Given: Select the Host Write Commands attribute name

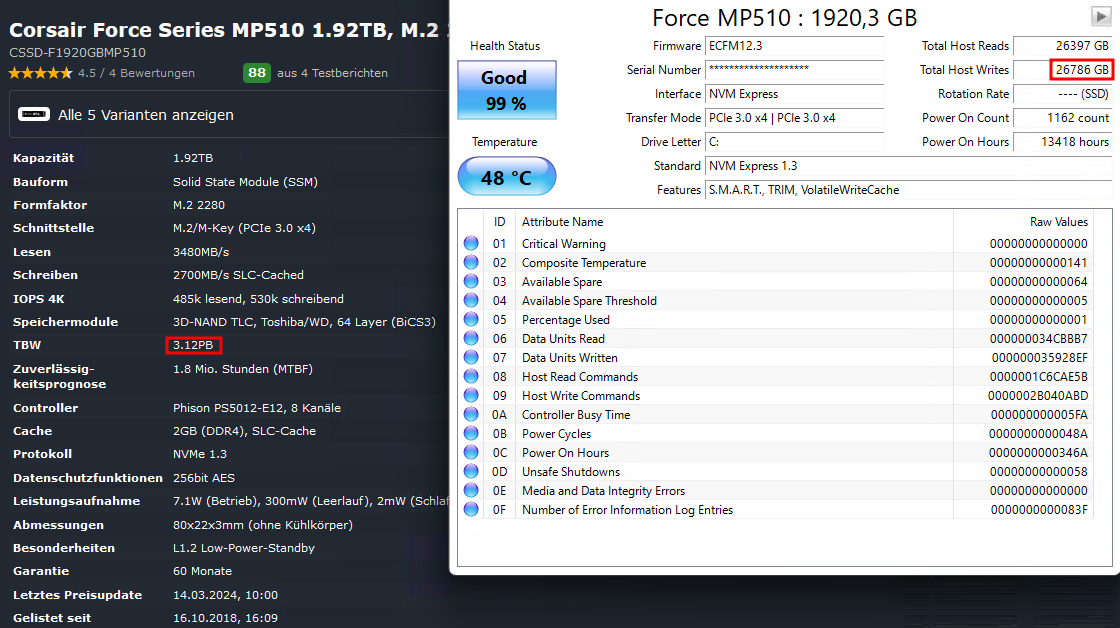Looking at the screenshot, I should point(581,396).
